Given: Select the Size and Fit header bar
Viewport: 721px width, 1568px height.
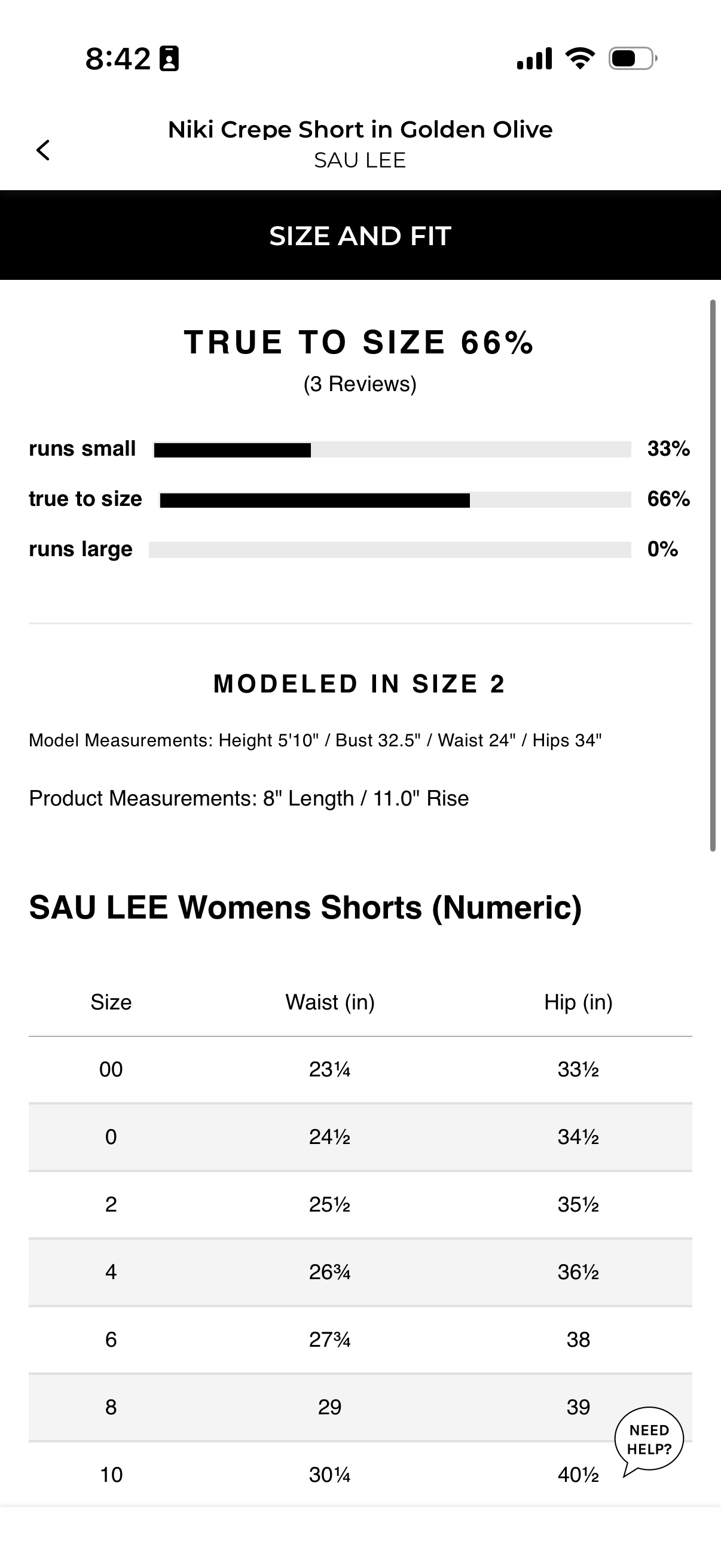Looking at the screenshot, I should click(360, 236).
